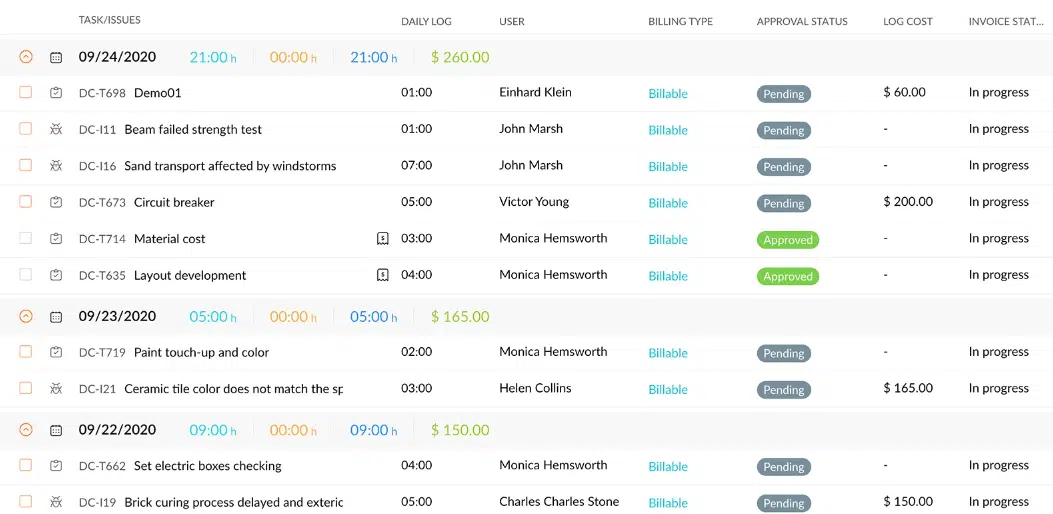Image resolution: width=1053 pixels, height=514 pixels.
Task: Click the calendar icon beside 09/24/2020
Action: (x=56, y=58)
